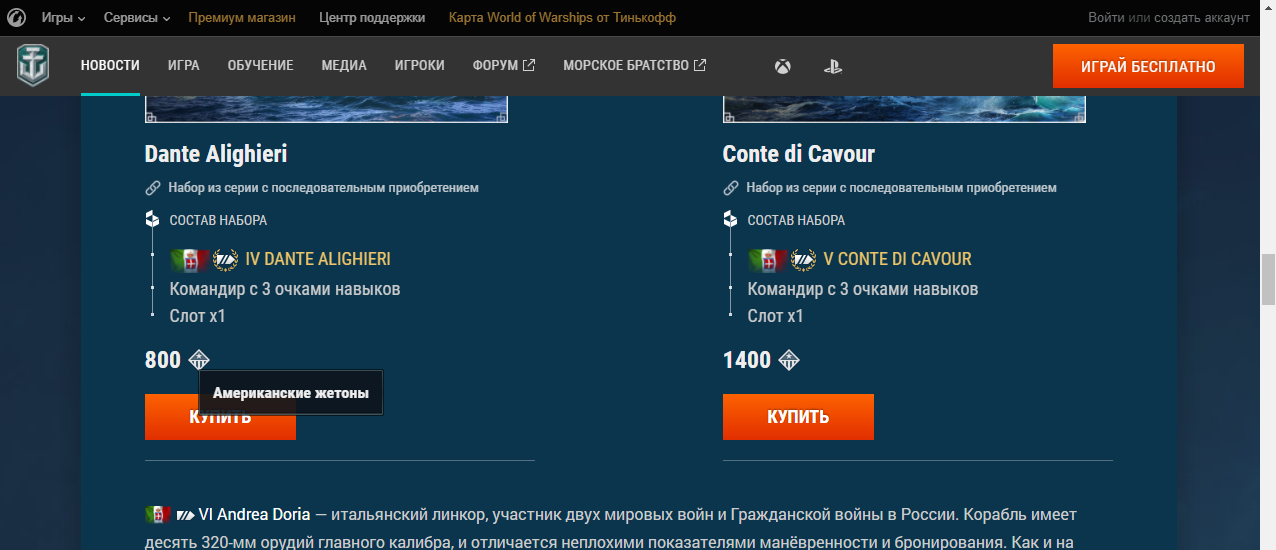Click the Dante Alighieri bundle heading
1276x550 pixels.
coord(216,154)
